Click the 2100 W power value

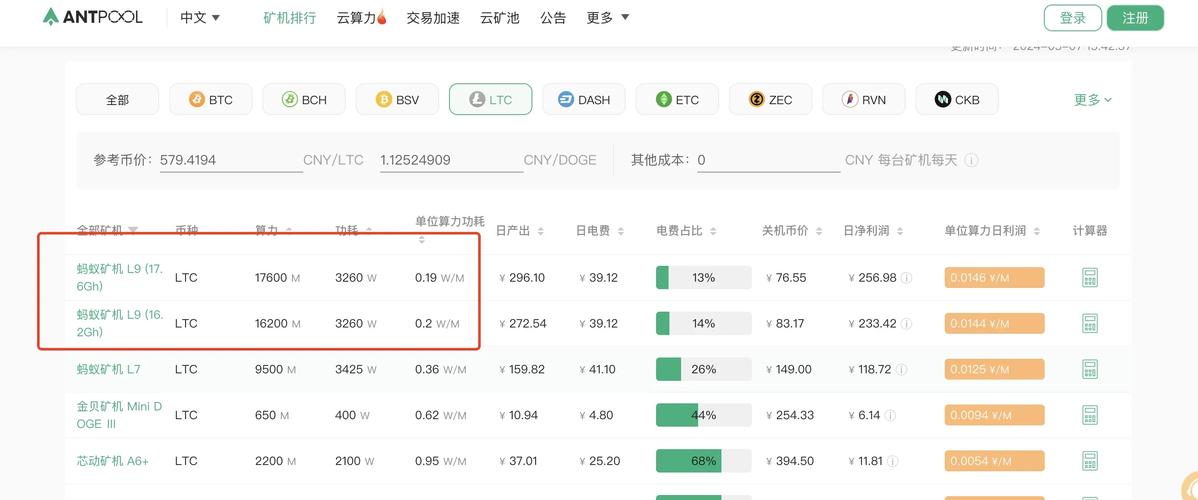point(356,461)
